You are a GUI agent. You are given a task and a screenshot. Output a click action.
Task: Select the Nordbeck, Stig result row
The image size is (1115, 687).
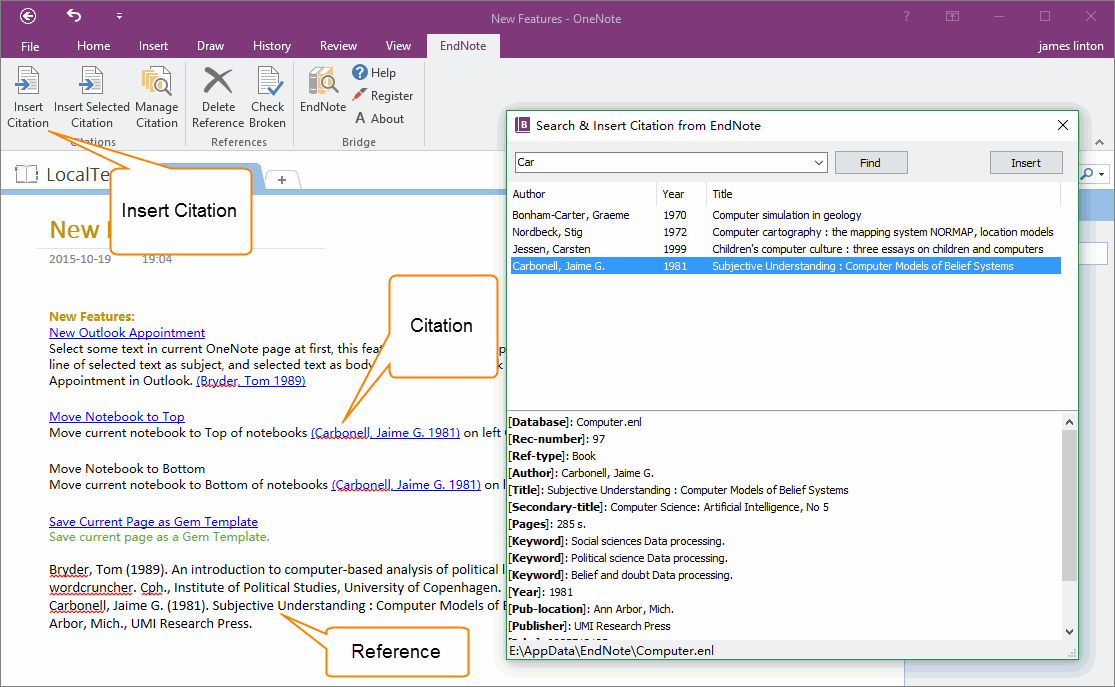(x=786, y=232)
